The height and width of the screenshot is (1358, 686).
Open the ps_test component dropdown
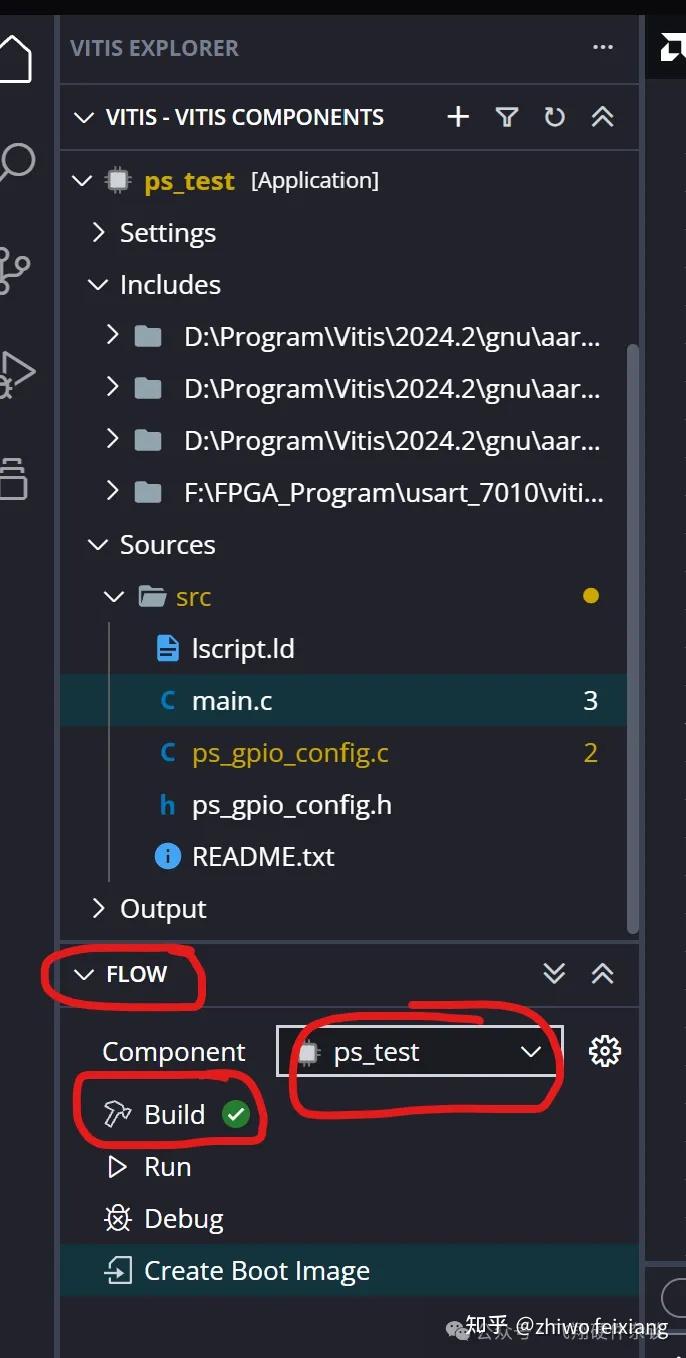click(419, 1052)
